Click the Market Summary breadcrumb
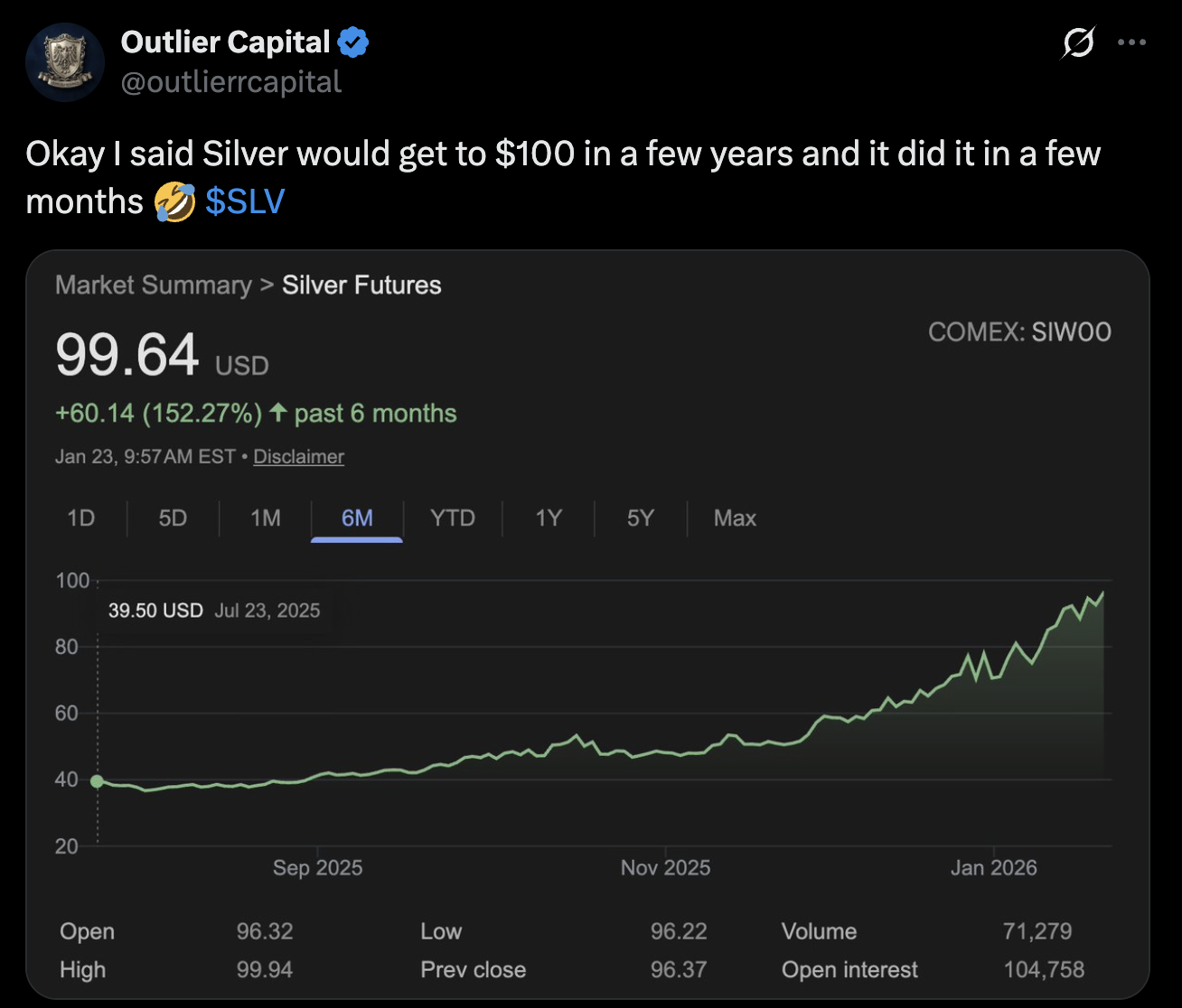 coord(154,285)
